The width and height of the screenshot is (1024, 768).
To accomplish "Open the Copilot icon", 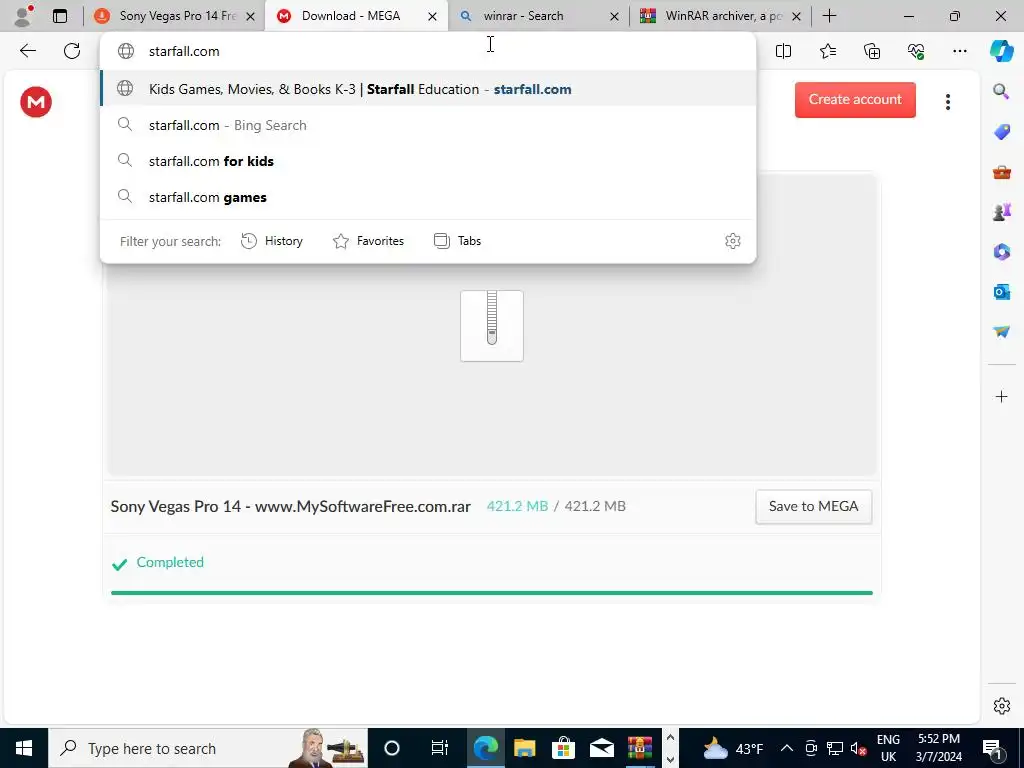I will coord(1001,51).
